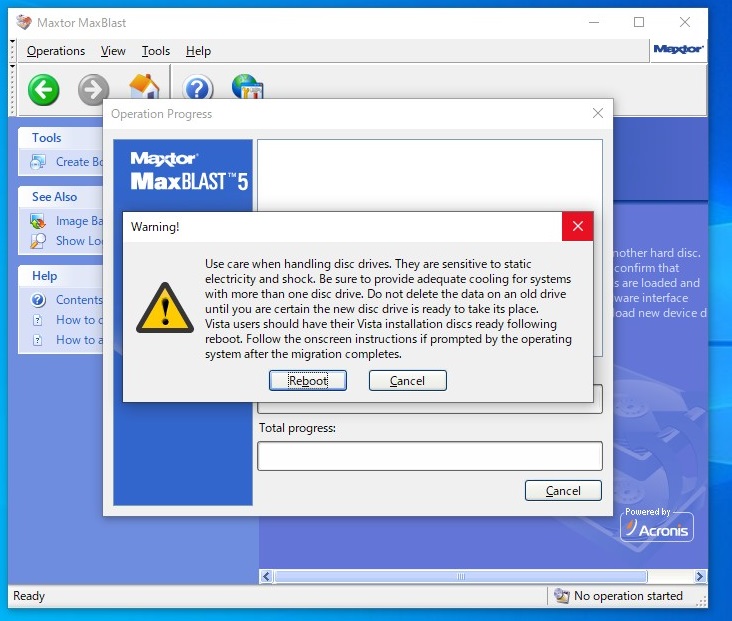Click the See Also panel header
The width and height of the screenshot is (732, 621).
(x=61, y=197)
